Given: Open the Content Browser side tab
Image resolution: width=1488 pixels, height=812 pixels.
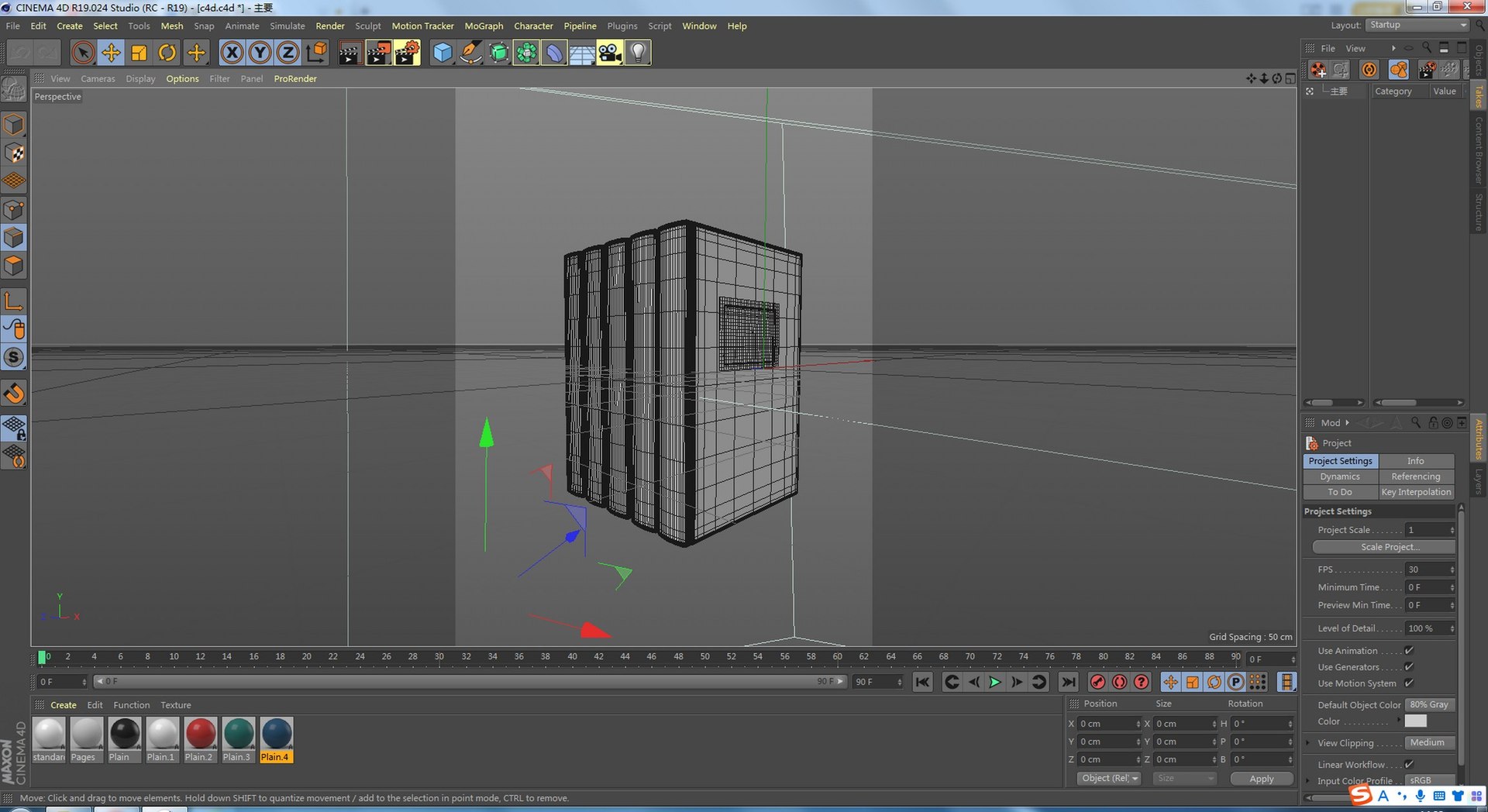Looking at the screenshot, I should click(1479, 150).
